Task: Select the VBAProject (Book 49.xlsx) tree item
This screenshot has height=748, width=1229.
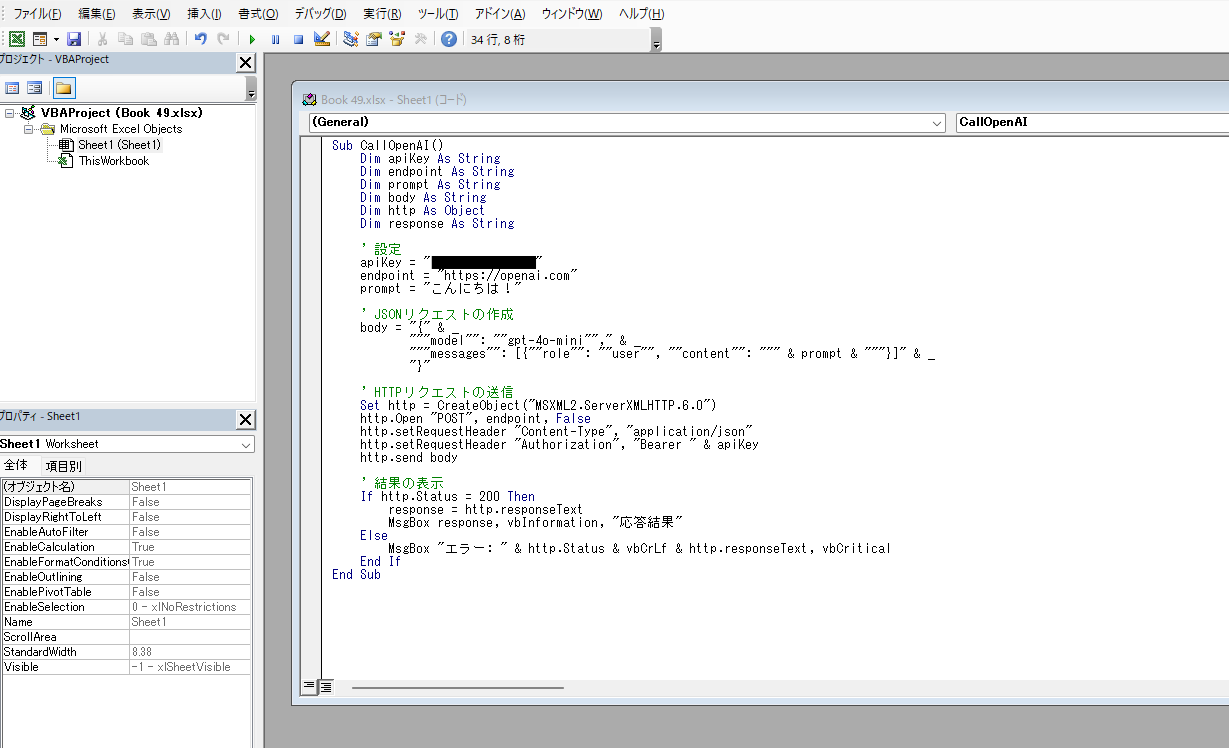Action: [x=121, y=113]
